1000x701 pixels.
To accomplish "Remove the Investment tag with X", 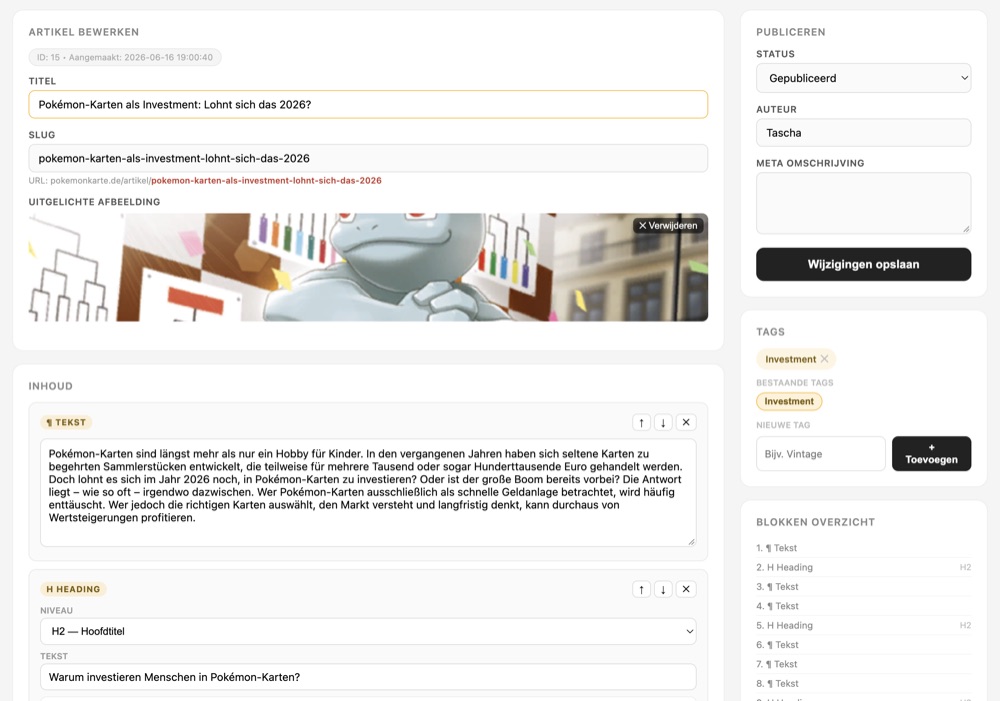I will (825, 359).
